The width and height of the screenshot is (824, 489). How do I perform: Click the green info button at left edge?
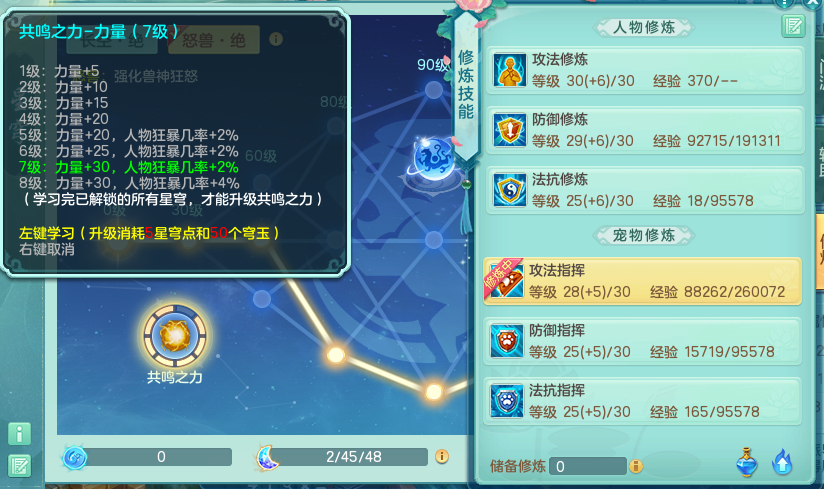click(x=19, y=434)
